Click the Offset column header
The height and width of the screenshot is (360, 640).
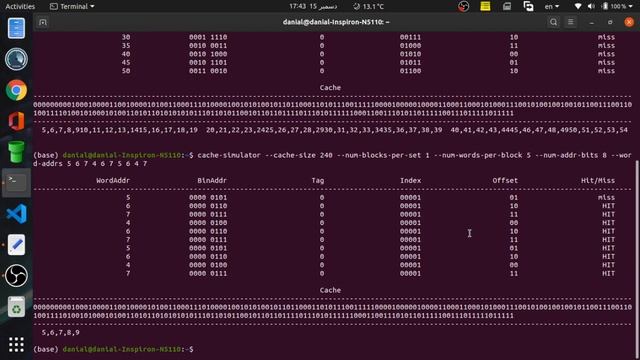click(x=505, y=180)
